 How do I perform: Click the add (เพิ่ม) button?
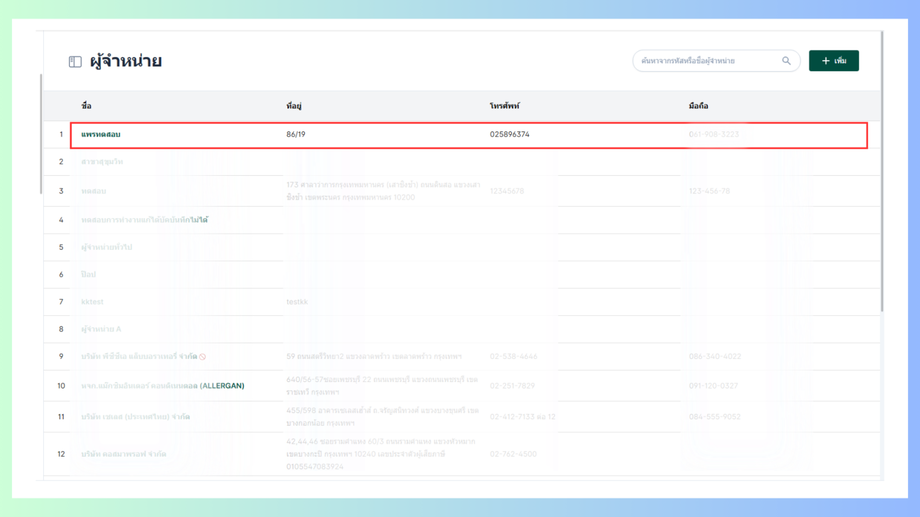point(834,60)
